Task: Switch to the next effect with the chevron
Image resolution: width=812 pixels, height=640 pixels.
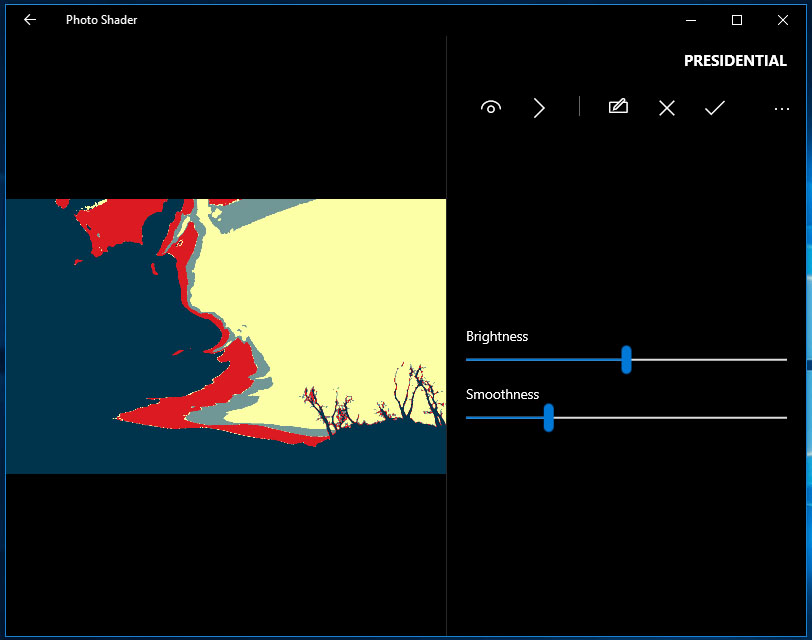Action: (x=539, y=108)
